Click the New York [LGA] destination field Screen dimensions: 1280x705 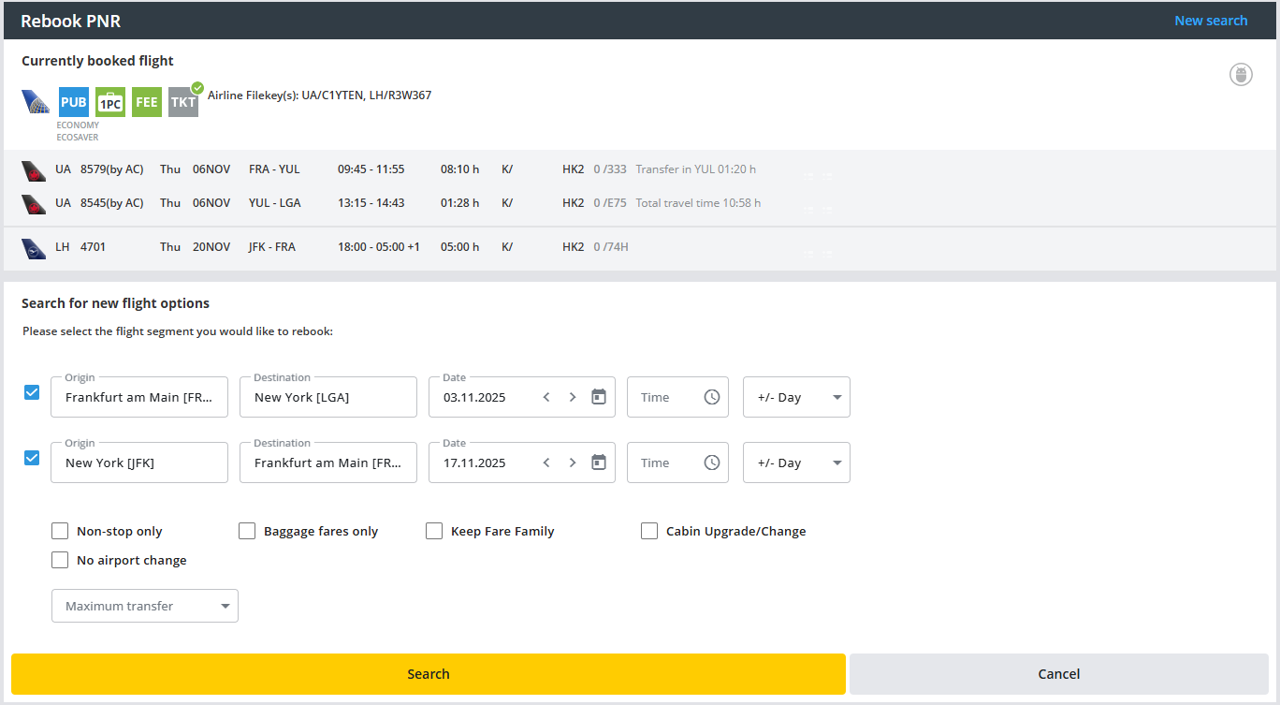[328, 397]
